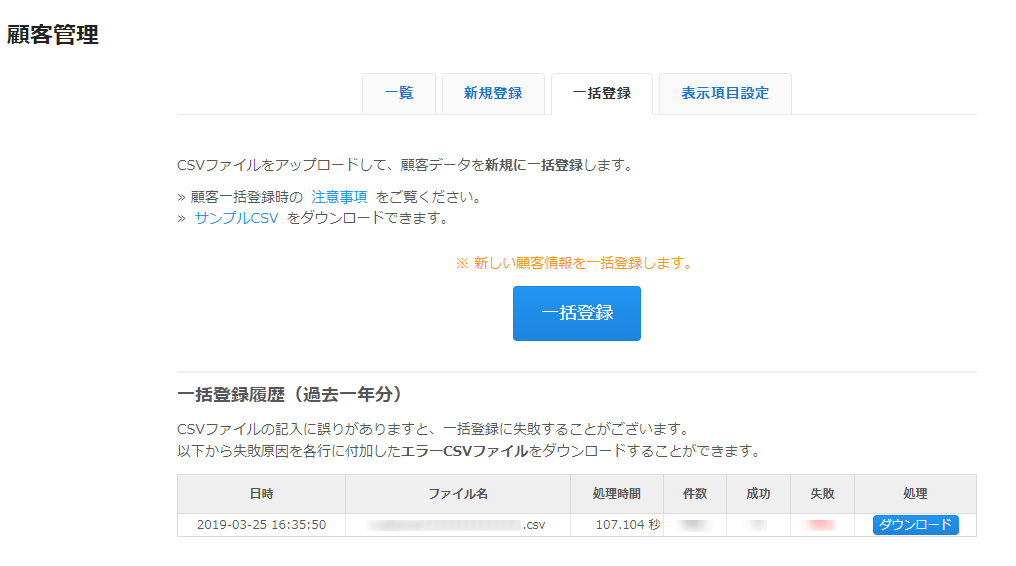The height and width of the screenshot is (566, 1016).
Task: Click the 件数 column header
Action: pyautogui.click(x=695, y=494)
